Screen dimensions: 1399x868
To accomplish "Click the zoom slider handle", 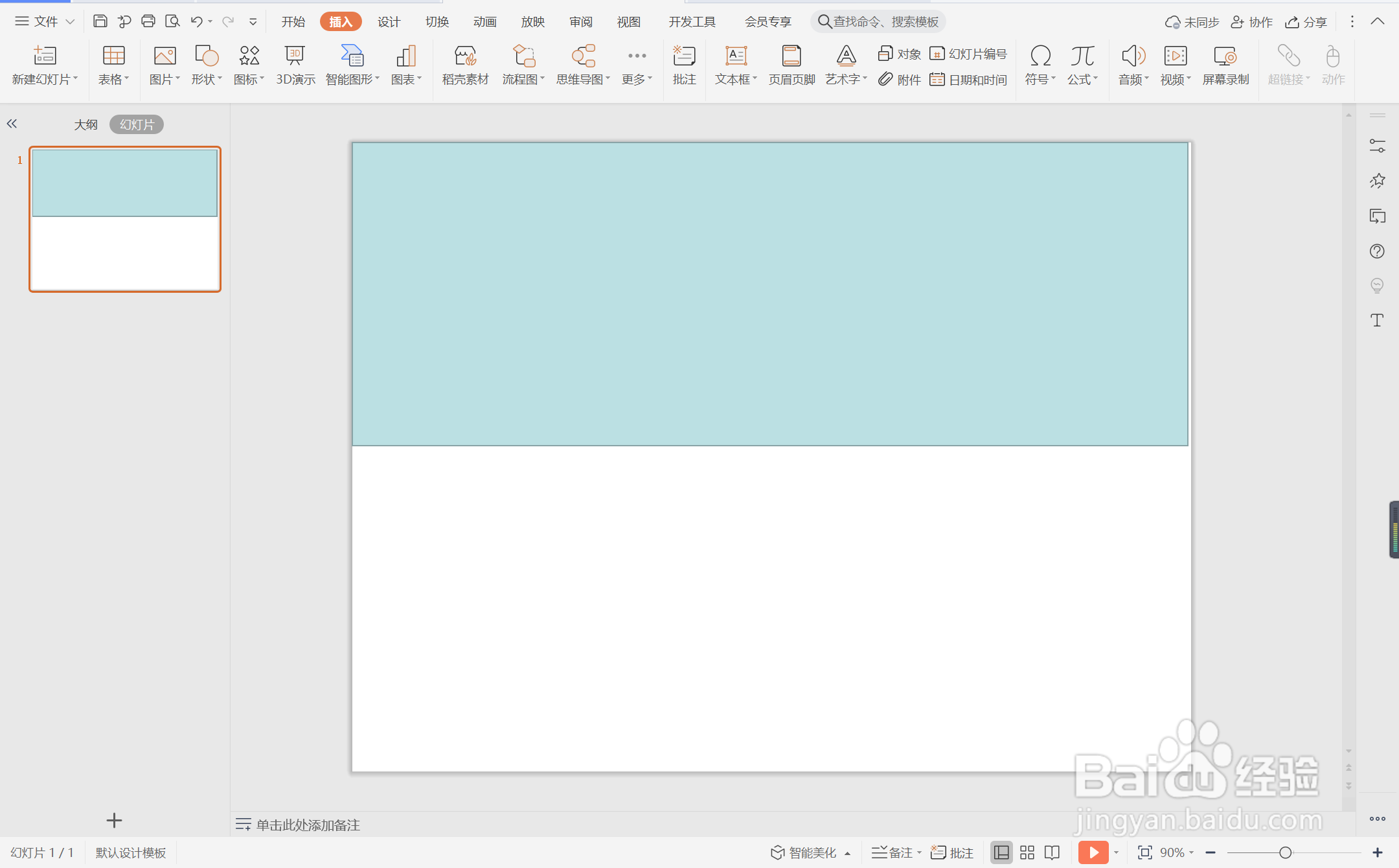I will pyautogui.click(x=1286, y=852).
